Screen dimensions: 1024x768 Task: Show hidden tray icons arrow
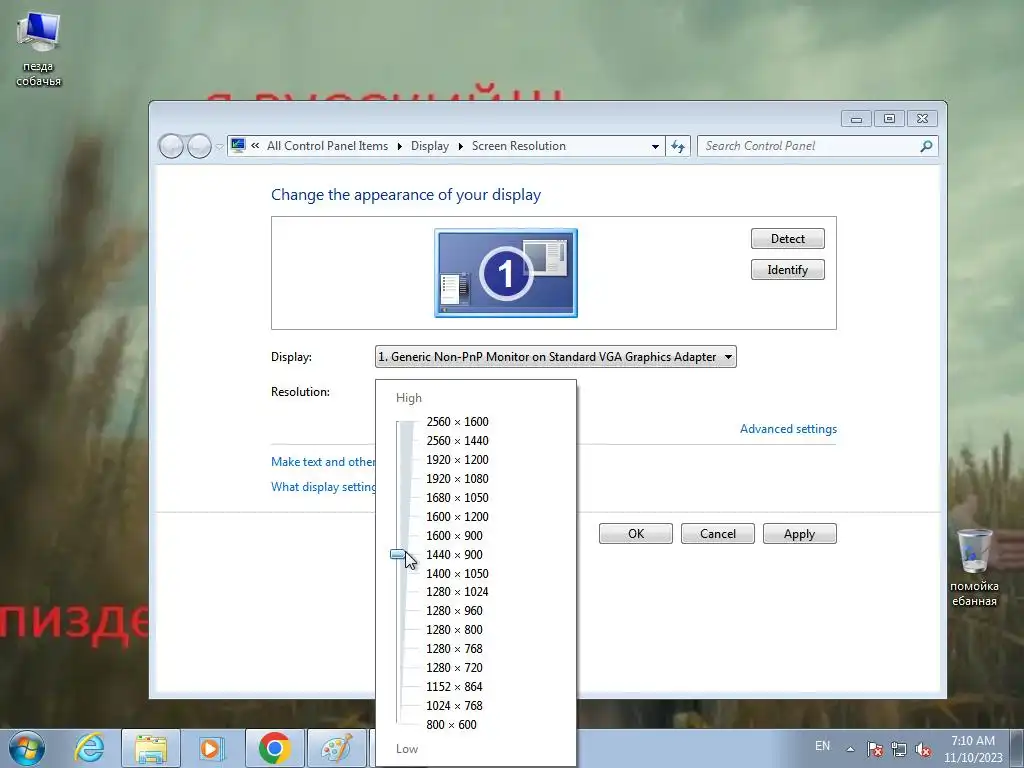click(x=850, y=749)
